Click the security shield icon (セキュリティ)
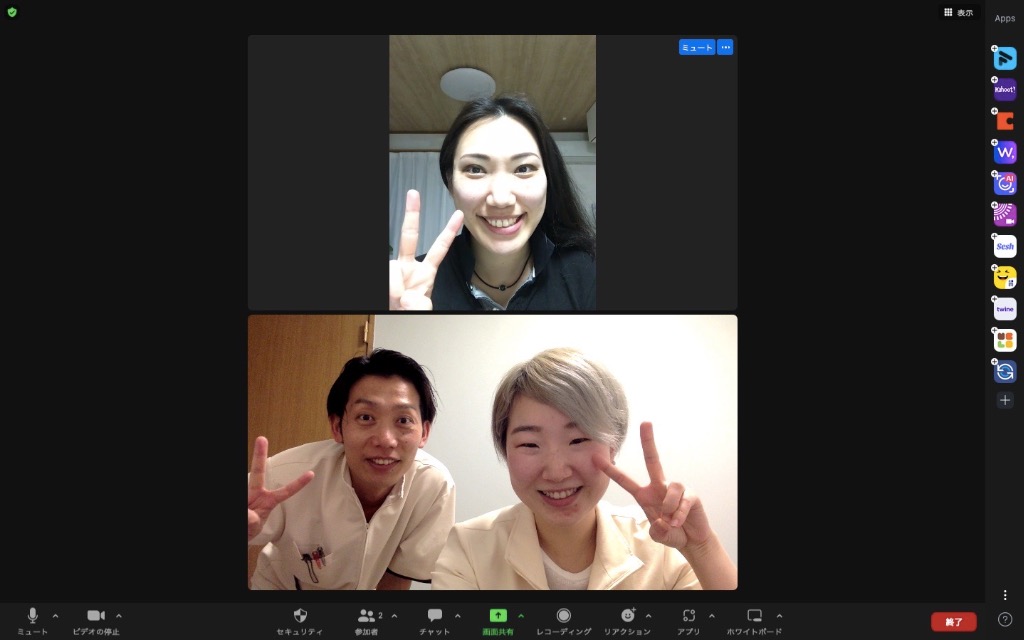Image resolution: width=1024 pixels, height=640 pixels. coord(300,616)
